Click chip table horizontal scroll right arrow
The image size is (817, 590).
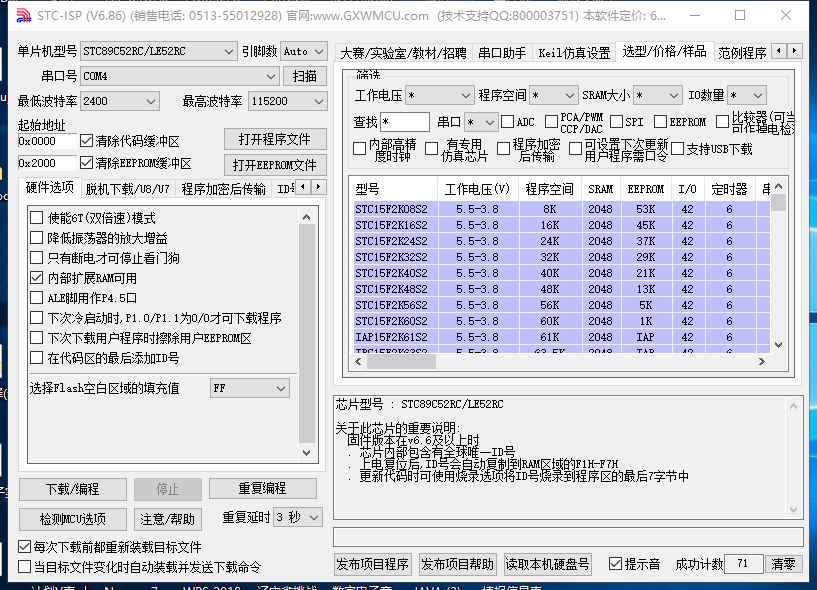click(762, 361)
